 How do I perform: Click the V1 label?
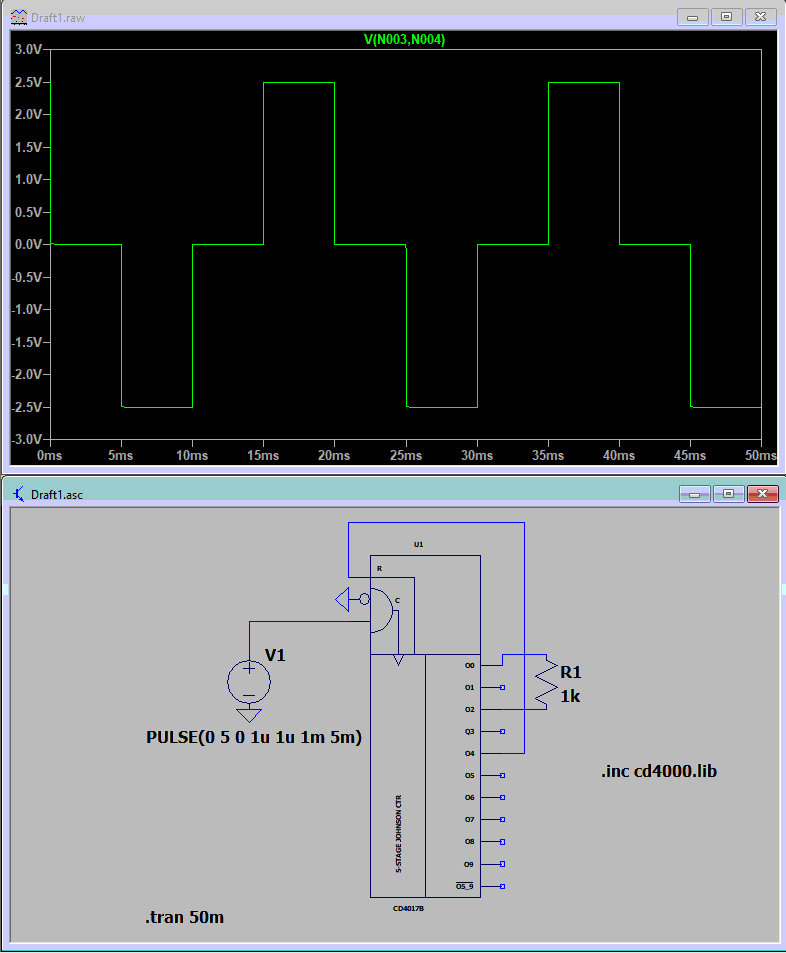275,655
